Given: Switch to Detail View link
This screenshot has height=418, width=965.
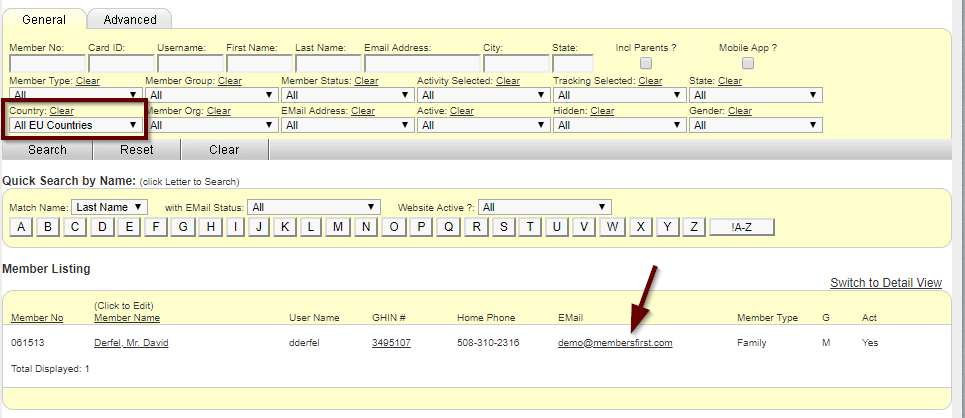Looking at the screenshot, I should [886, 283].
